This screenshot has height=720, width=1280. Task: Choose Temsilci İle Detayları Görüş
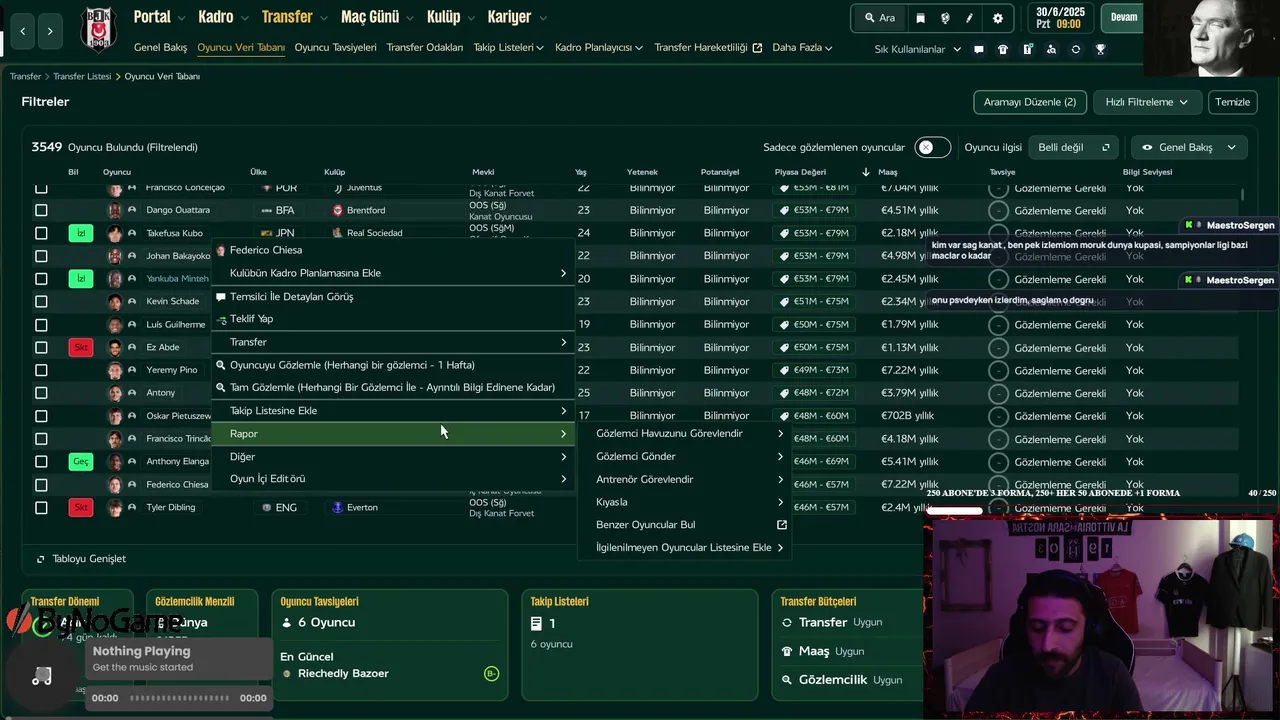pyautogui.click(x=393, y=297)
